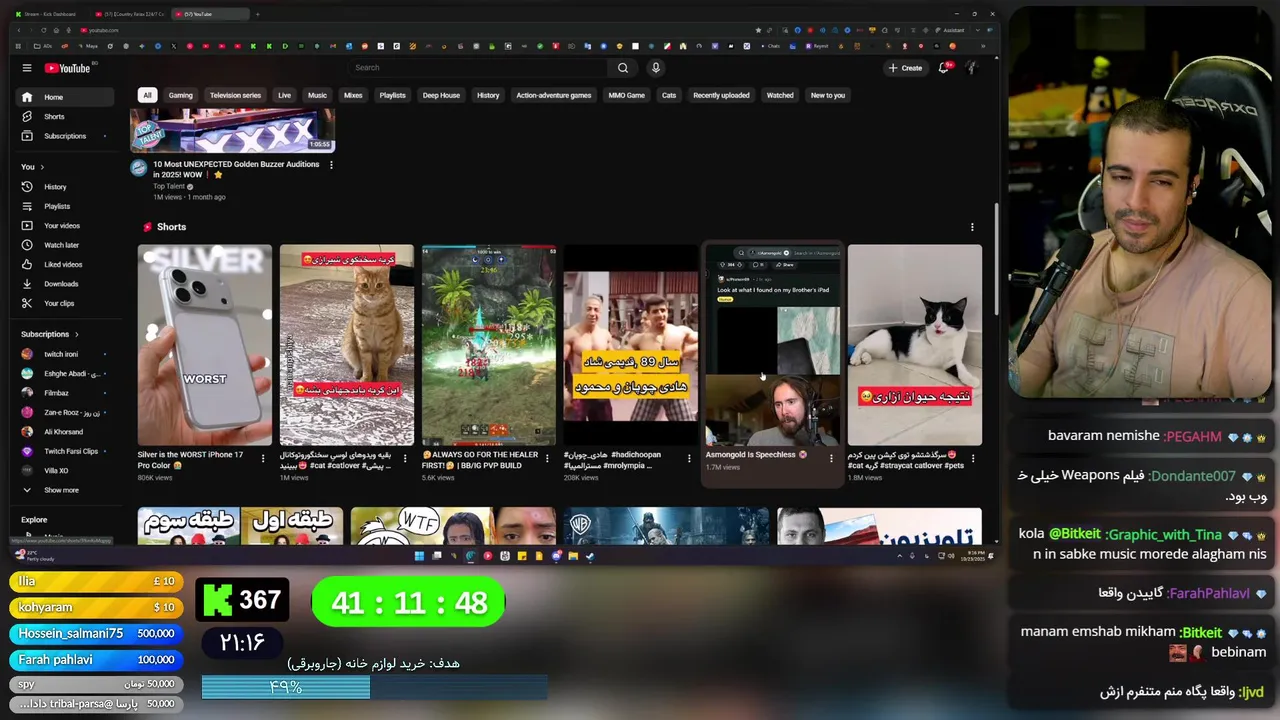Click the YouTube logo
Viewport: 1280px width, 720px height.
pyautogui.click(x=67, y=68)
